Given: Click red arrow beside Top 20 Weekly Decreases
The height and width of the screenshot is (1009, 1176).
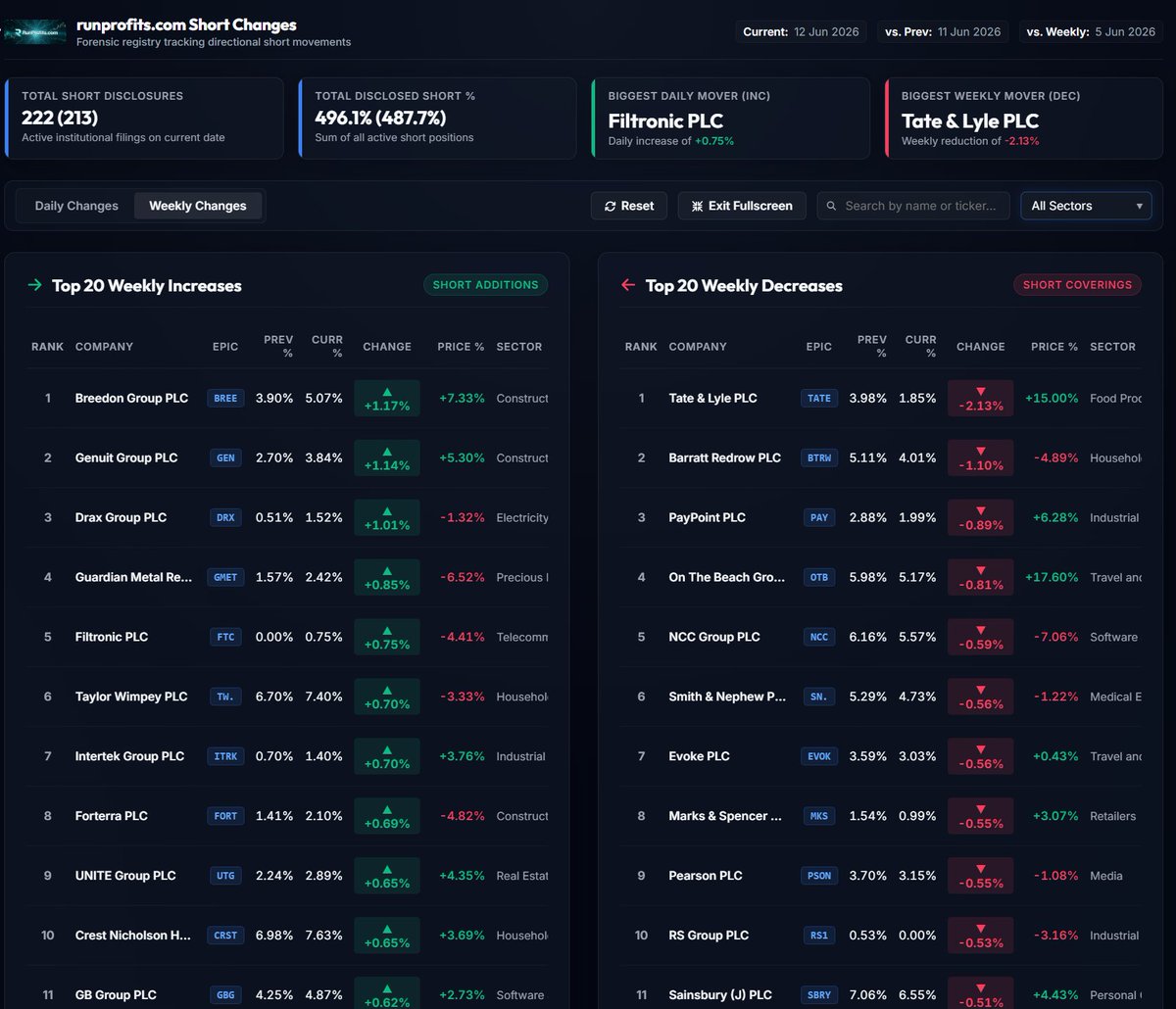Looking at the screenshot, I should [x=628, y=285].
